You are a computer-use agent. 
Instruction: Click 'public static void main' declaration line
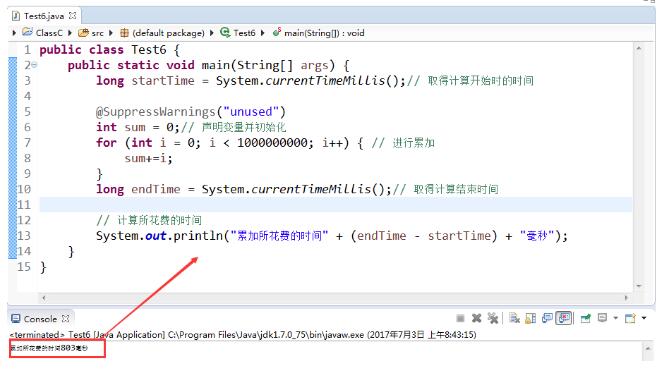[208, 65]
